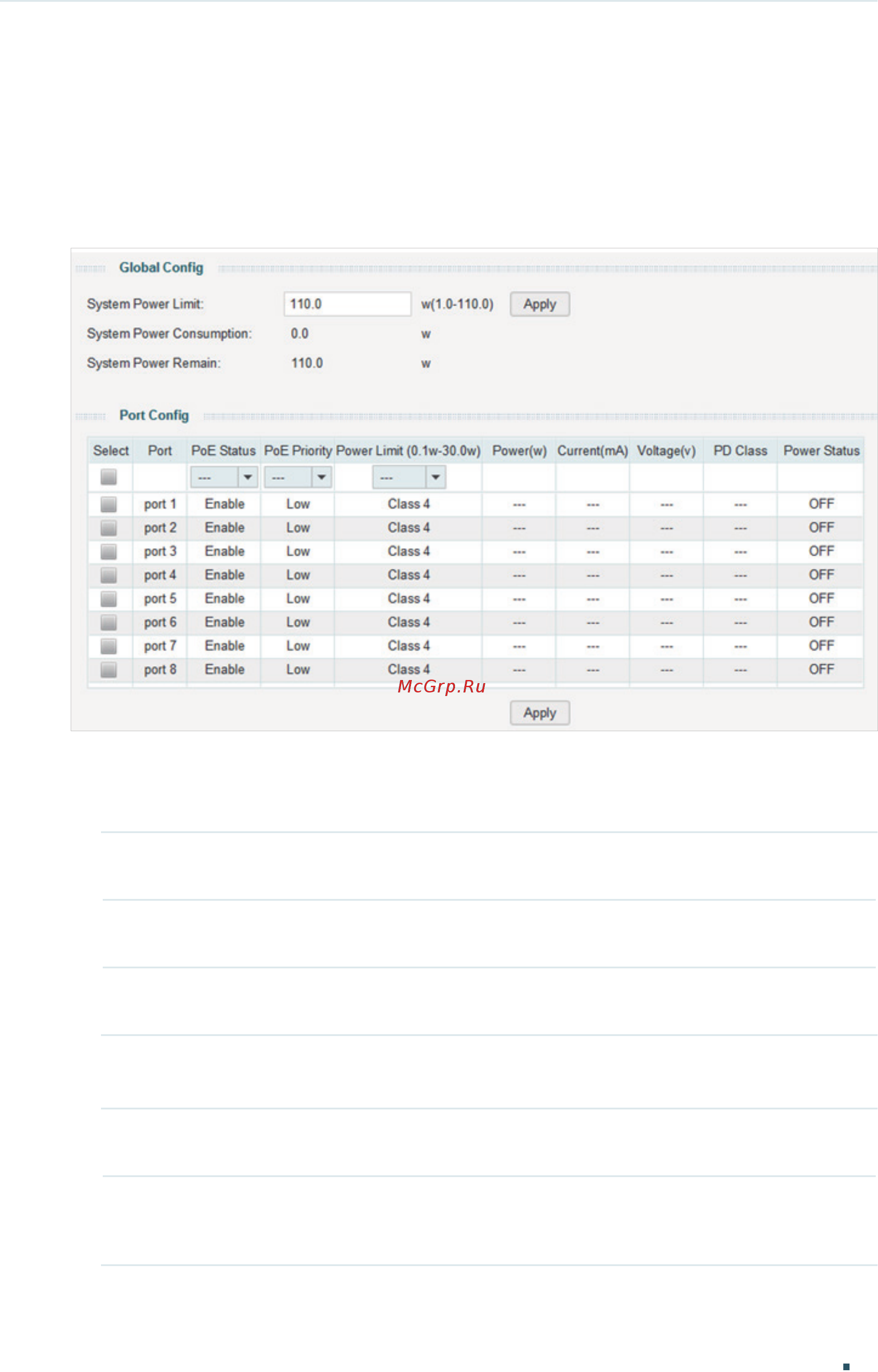Click the 'port 2' cell

coord(160,528)
